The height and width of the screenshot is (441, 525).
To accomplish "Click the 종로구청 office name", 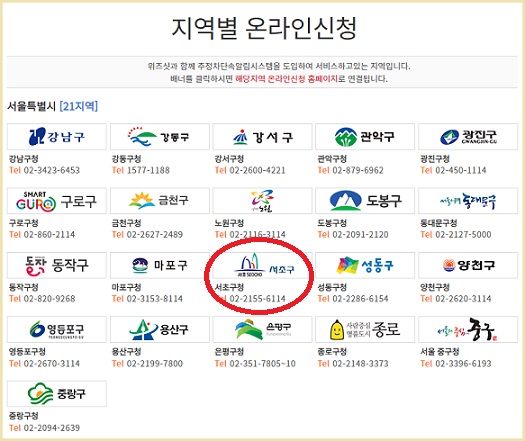I will pyautogui.click(x=332, y=352).
